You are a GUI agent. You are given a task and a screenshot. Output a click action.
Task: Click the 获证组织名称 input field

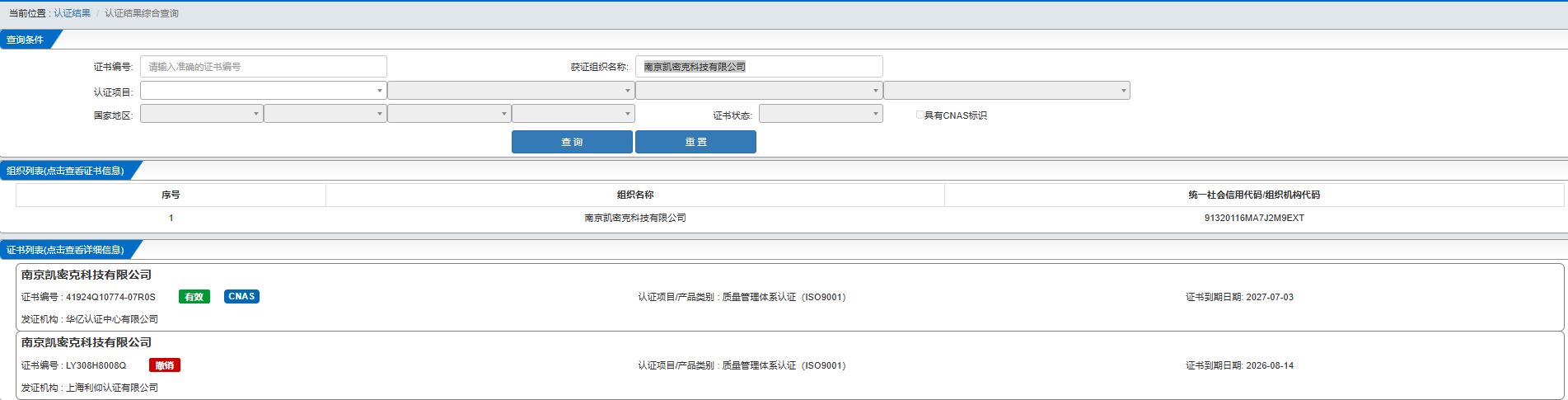coord(759,67)
